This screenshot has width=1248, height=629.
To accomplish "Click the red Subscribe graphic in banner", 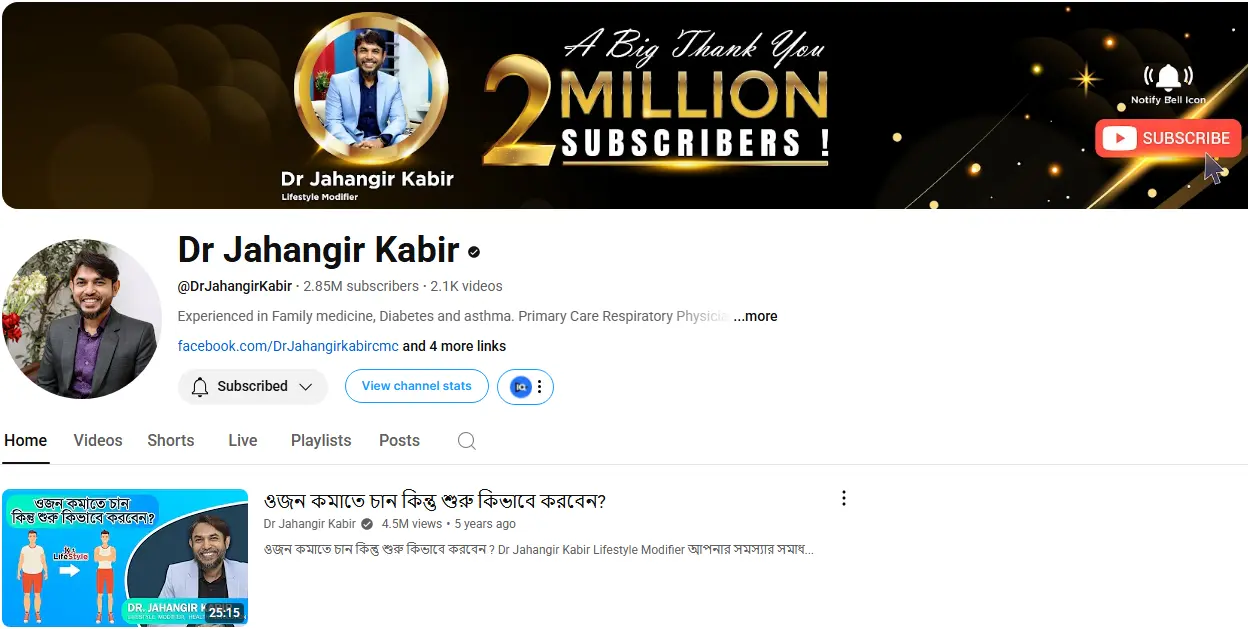I will (1168, 138).
